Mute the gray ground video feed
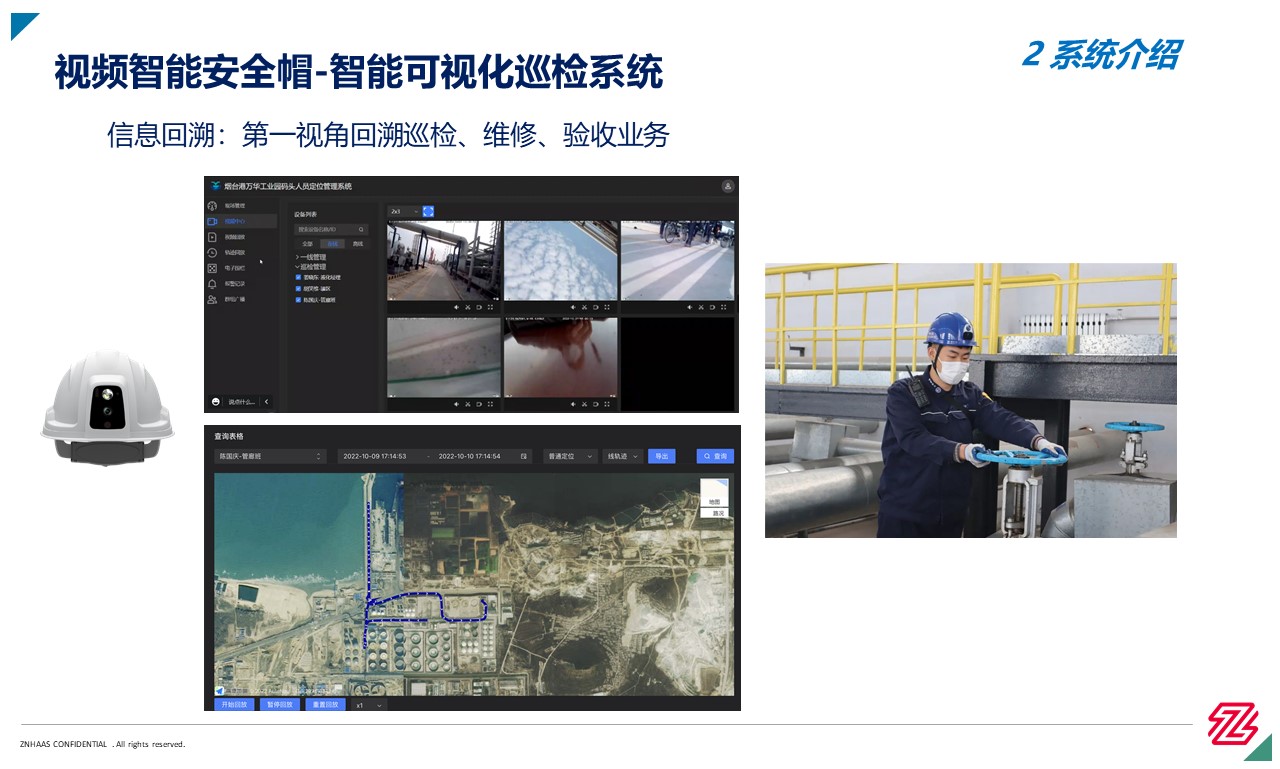Viewport: 1280px width, 769px height. (456, 404)
